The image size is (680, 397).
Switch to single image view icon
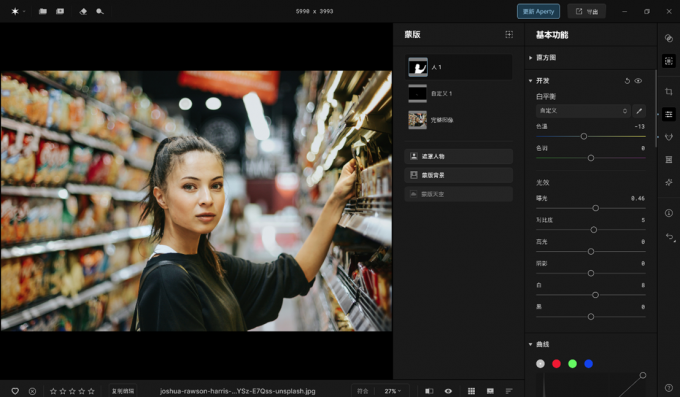(490, 391)
